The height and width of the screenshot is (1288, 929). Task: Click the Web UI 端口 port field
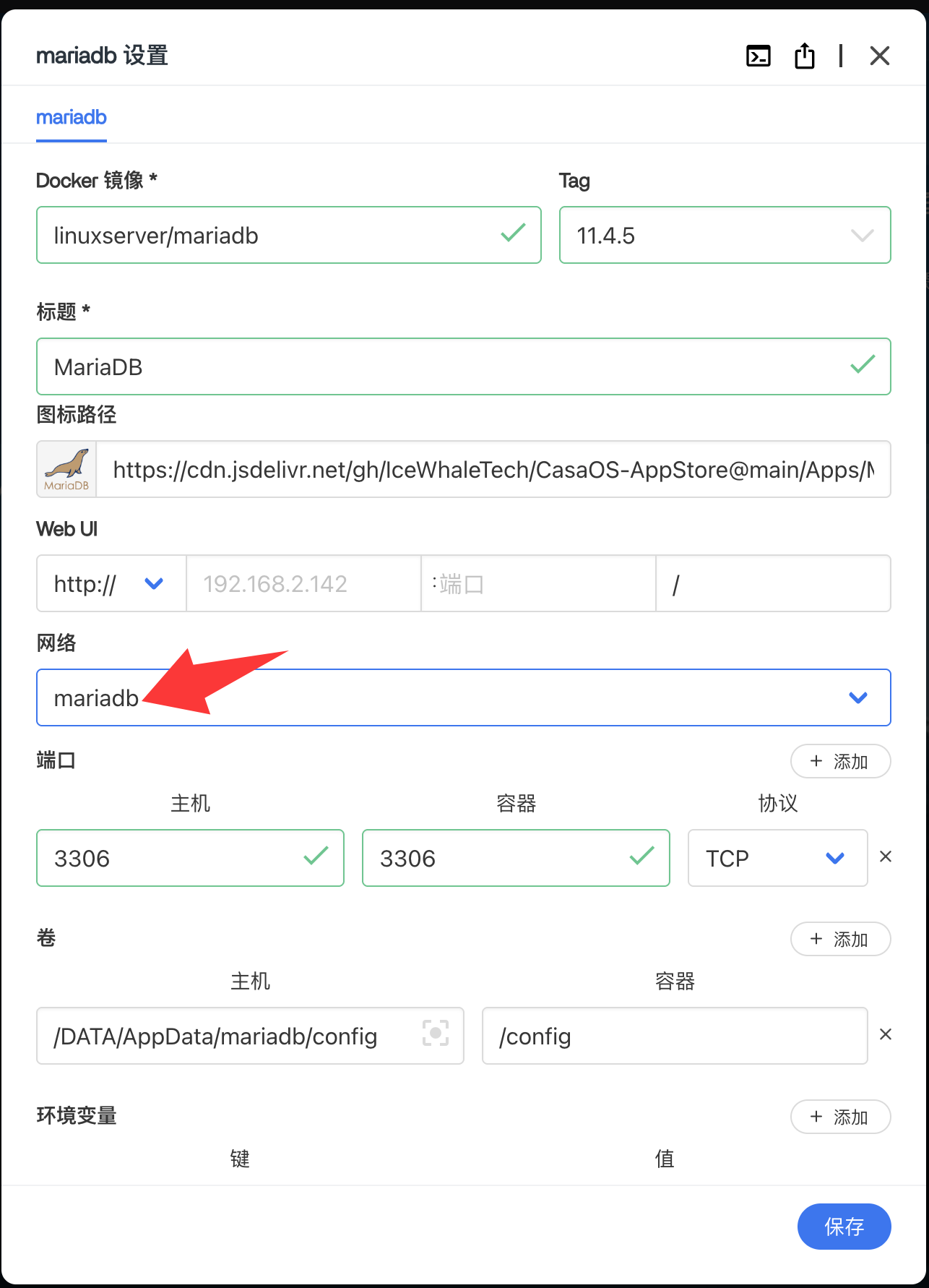[538, 584]
